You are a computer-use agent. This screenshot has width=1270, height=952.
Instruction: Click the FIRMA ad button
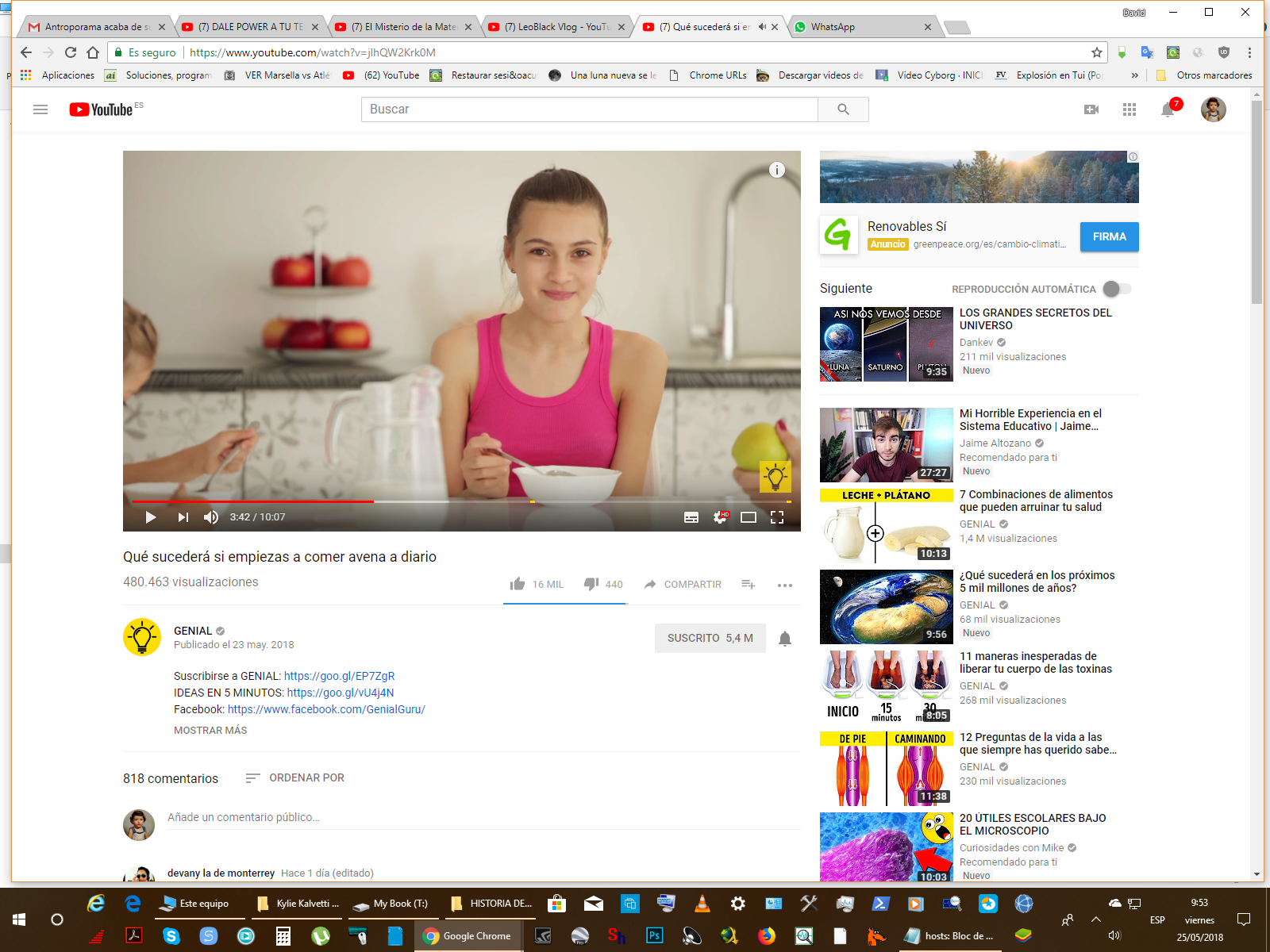click(1109, 236)
